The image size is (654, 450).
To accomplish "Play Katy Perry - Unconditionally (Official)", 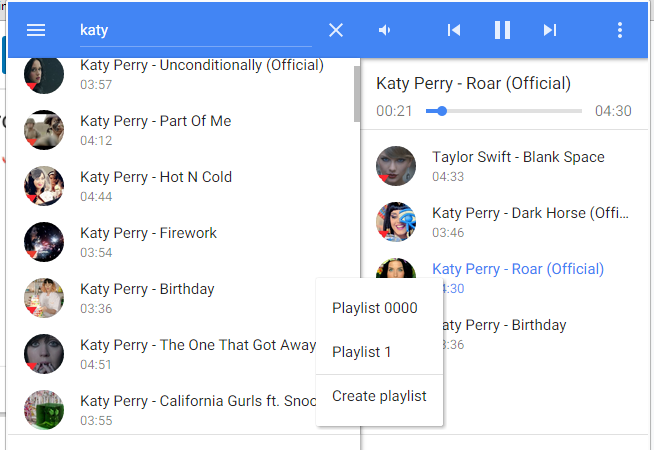I will [201, 66].
